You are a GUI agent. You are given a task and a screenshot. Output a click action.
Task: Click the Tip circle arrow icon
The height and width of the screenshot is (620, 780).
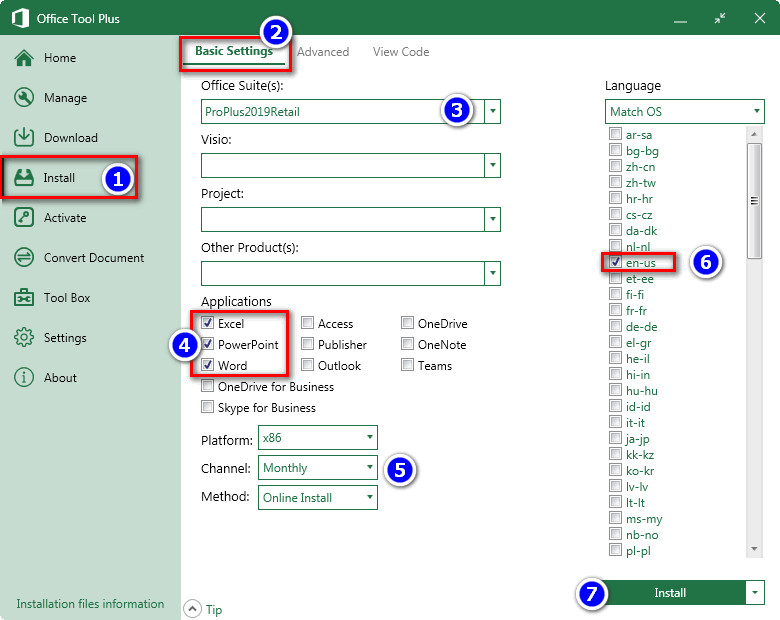tap(192, 609)
